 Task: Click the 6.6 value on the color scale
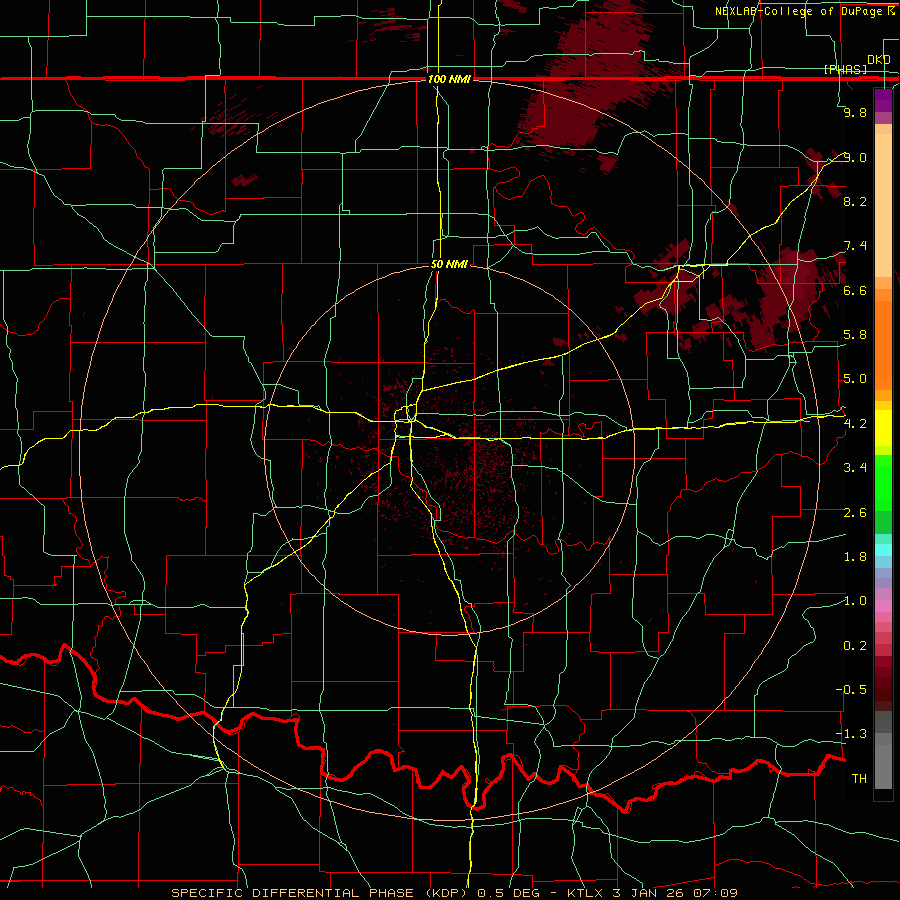[855, 290]
